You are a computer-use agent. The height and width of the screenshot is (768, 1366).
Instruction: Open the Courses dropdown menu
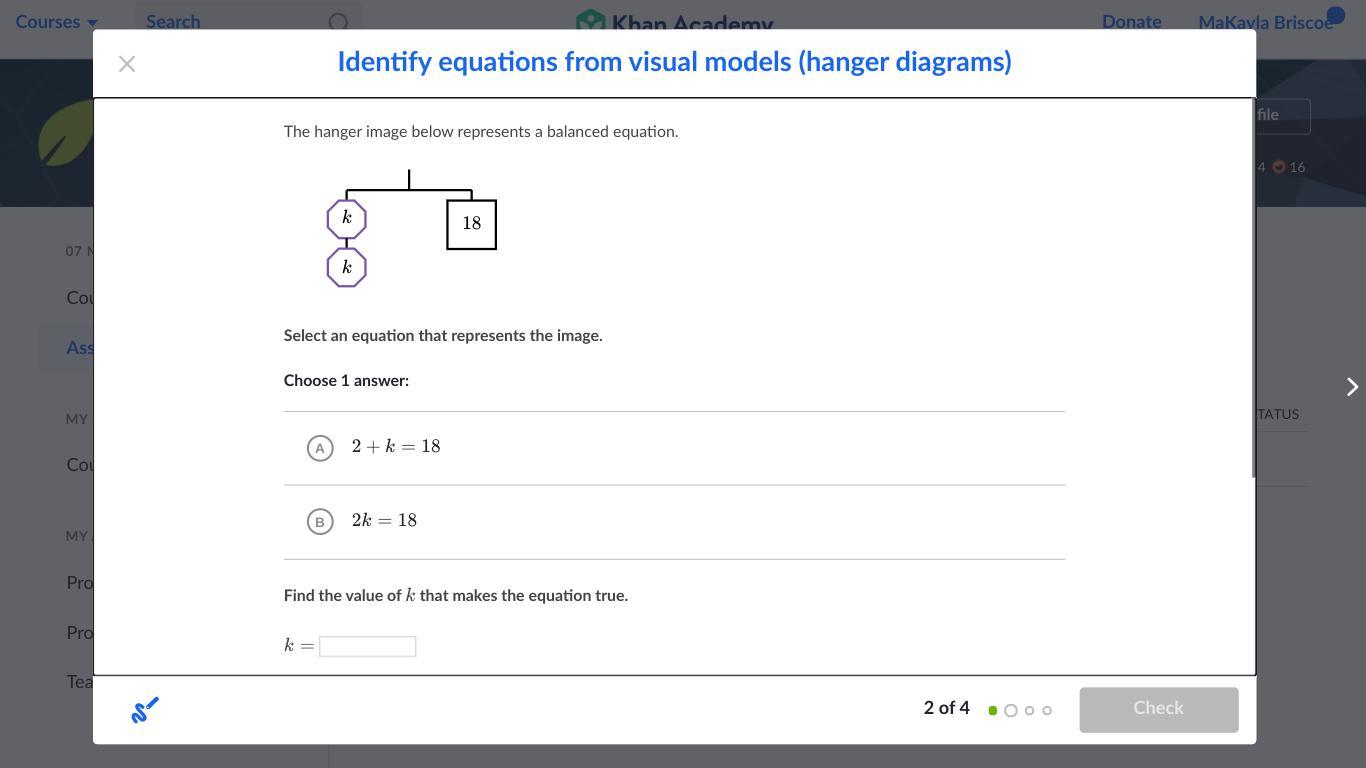[x=56, y=22]
